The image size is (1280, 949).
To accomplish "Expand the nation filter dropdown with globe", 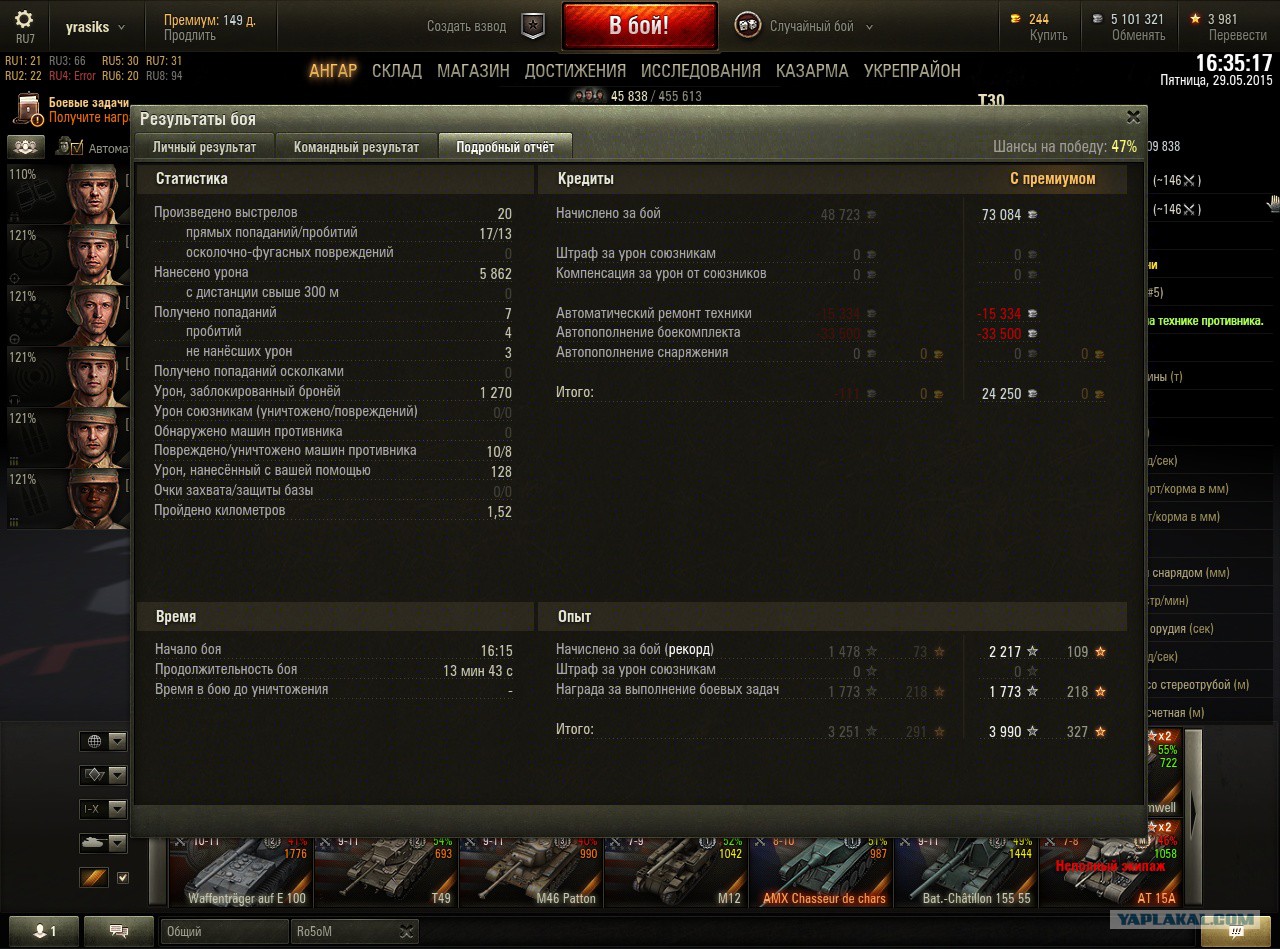I will [104, 741].
